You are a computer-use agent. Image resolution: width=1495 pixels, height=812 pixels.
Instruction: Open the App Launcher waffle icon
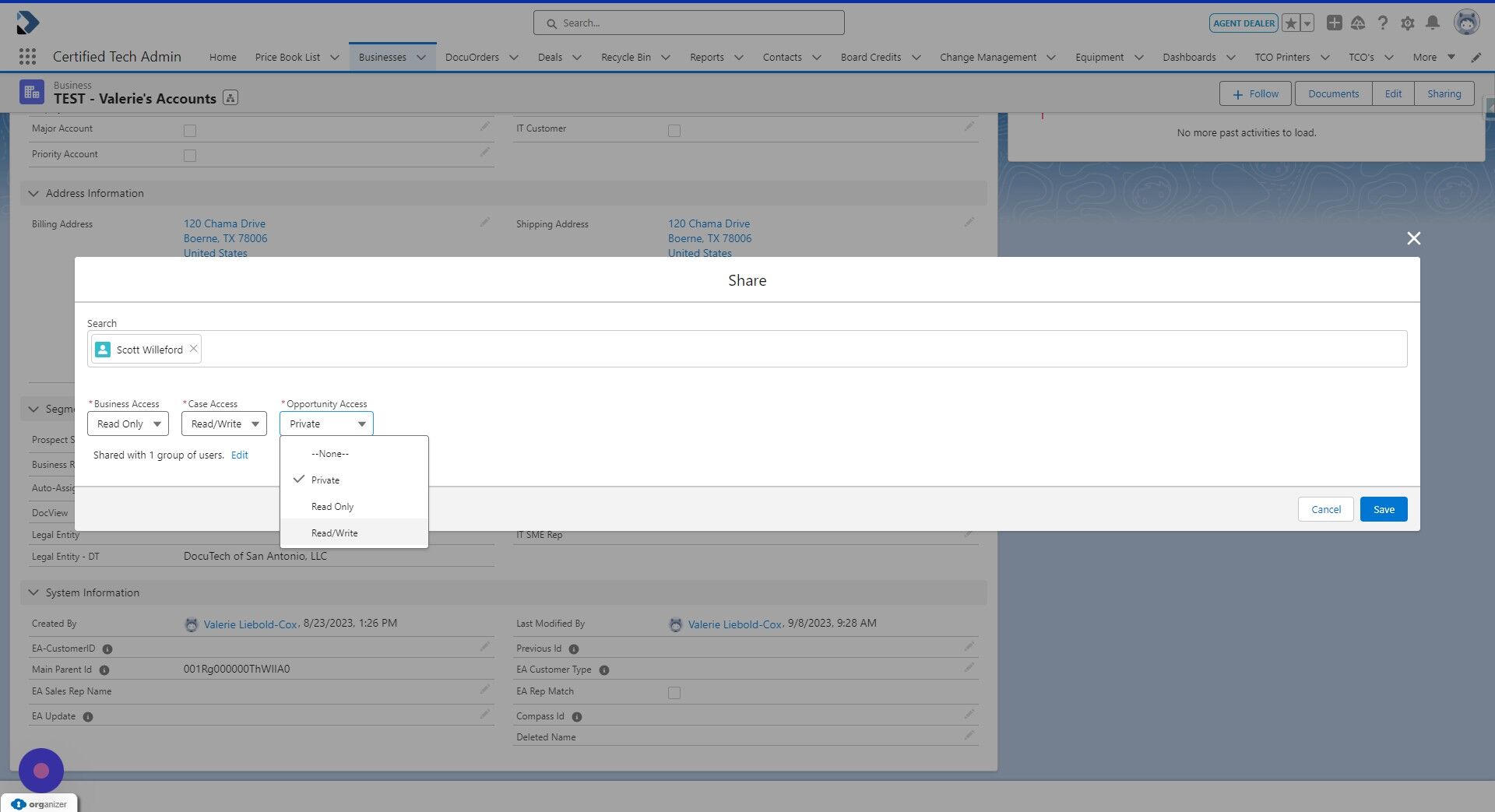point(27,57)
